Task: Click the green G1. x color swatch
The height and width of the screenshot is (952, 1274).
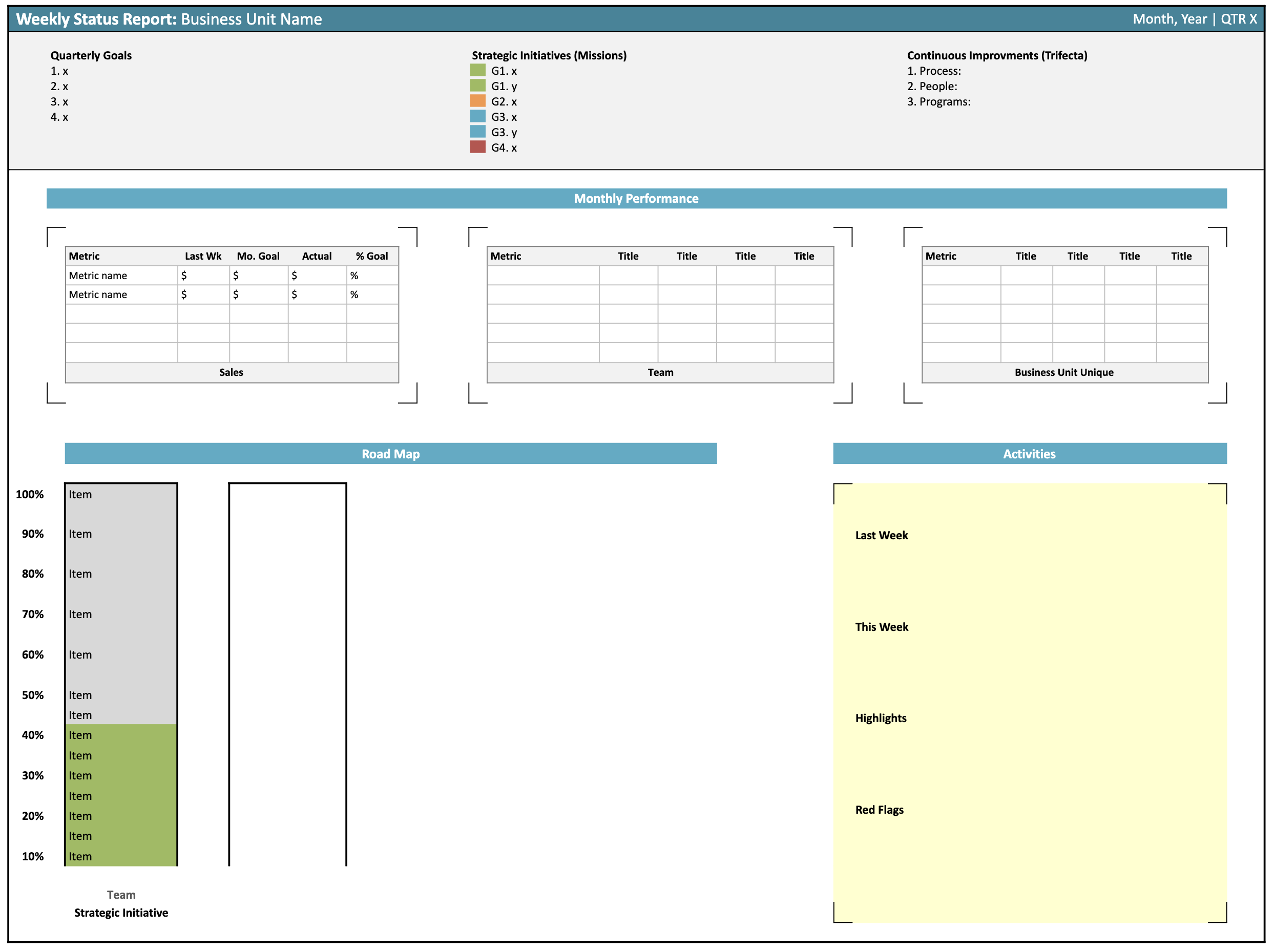Action: pyautogui.click(x=477, y=70)
